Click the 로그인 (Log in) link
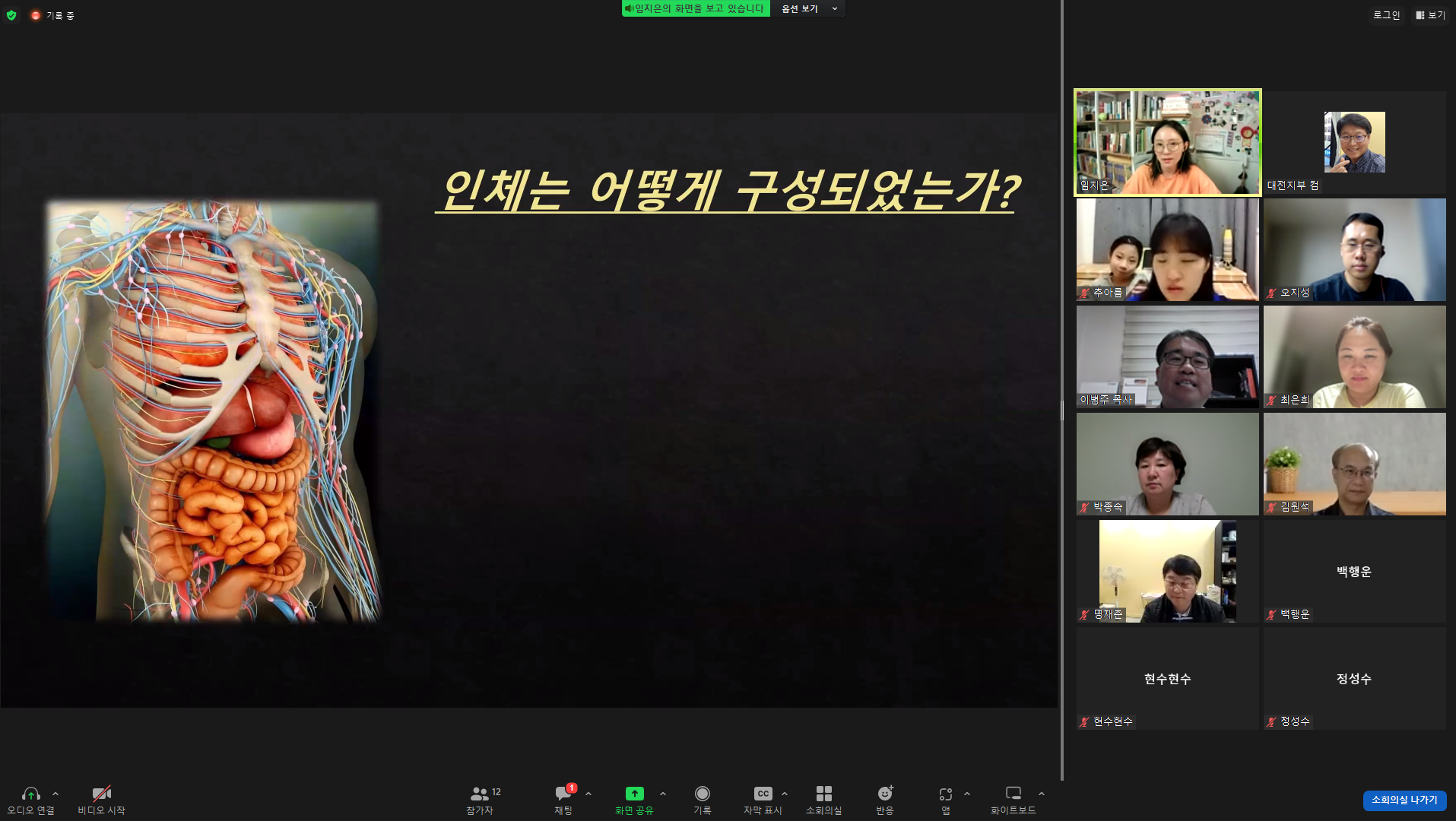 [1385, 14]
